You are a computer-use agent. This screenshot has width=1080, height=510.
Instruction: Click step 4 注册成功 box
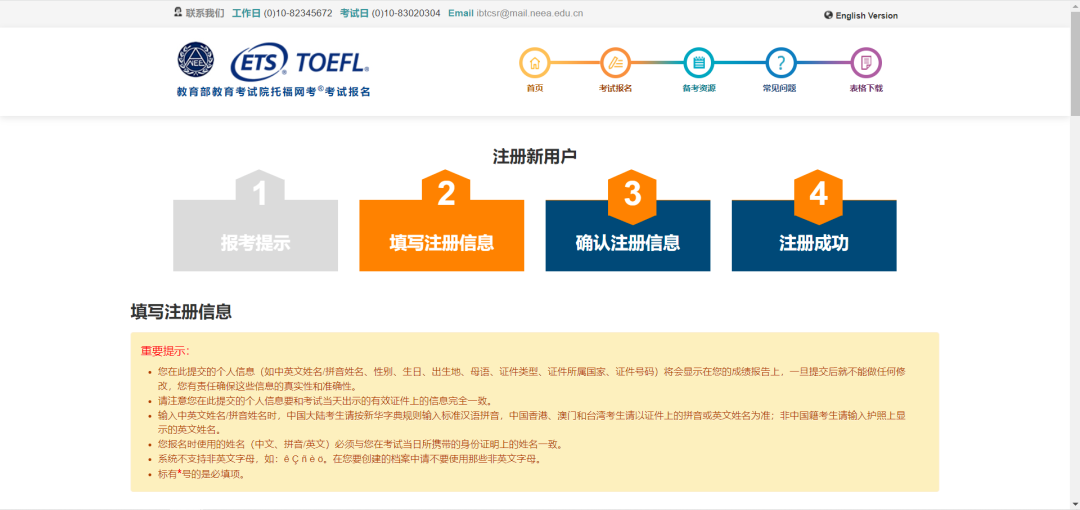[x=813, y=236]
